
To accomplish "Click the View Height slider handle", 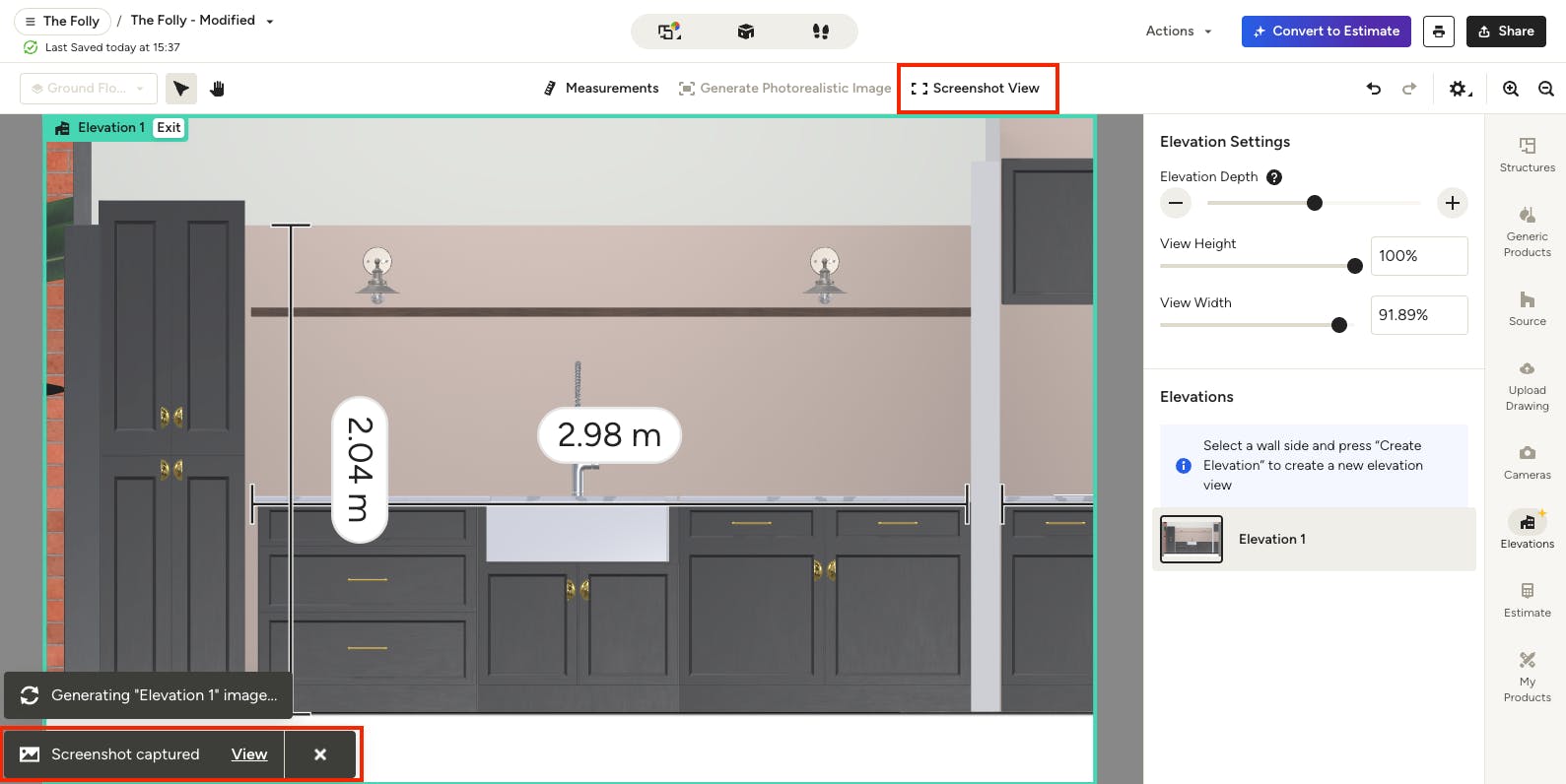I will pos(1355,266).
